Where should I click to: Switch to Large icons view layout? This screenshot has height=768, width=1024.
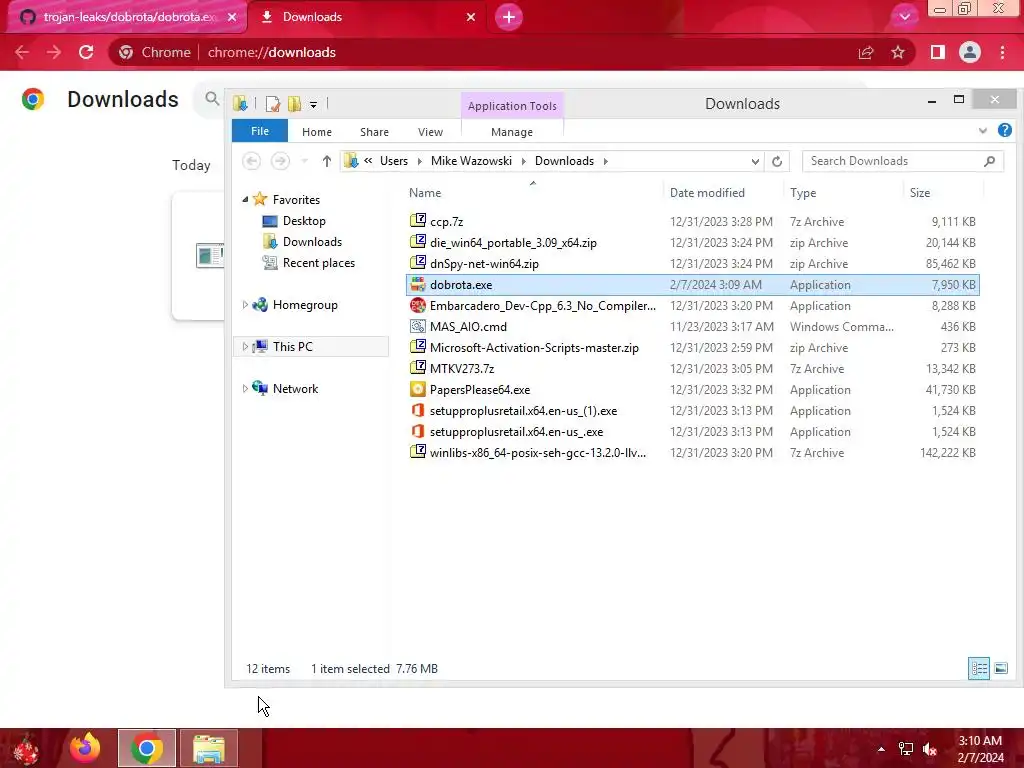(x=1000, y=668)
